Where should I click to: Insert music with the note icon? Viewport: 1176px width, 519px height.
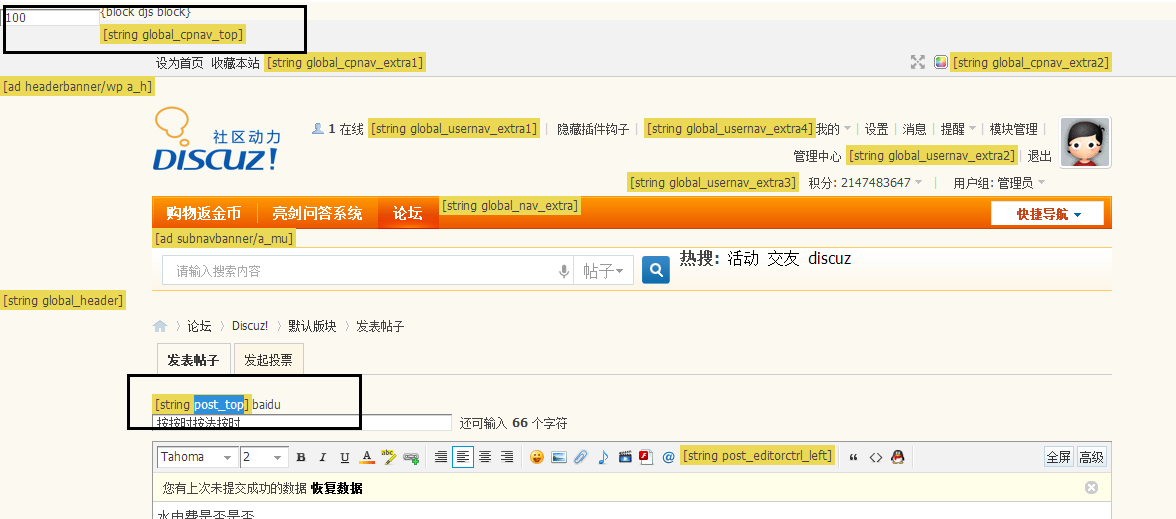pos(603,457)
